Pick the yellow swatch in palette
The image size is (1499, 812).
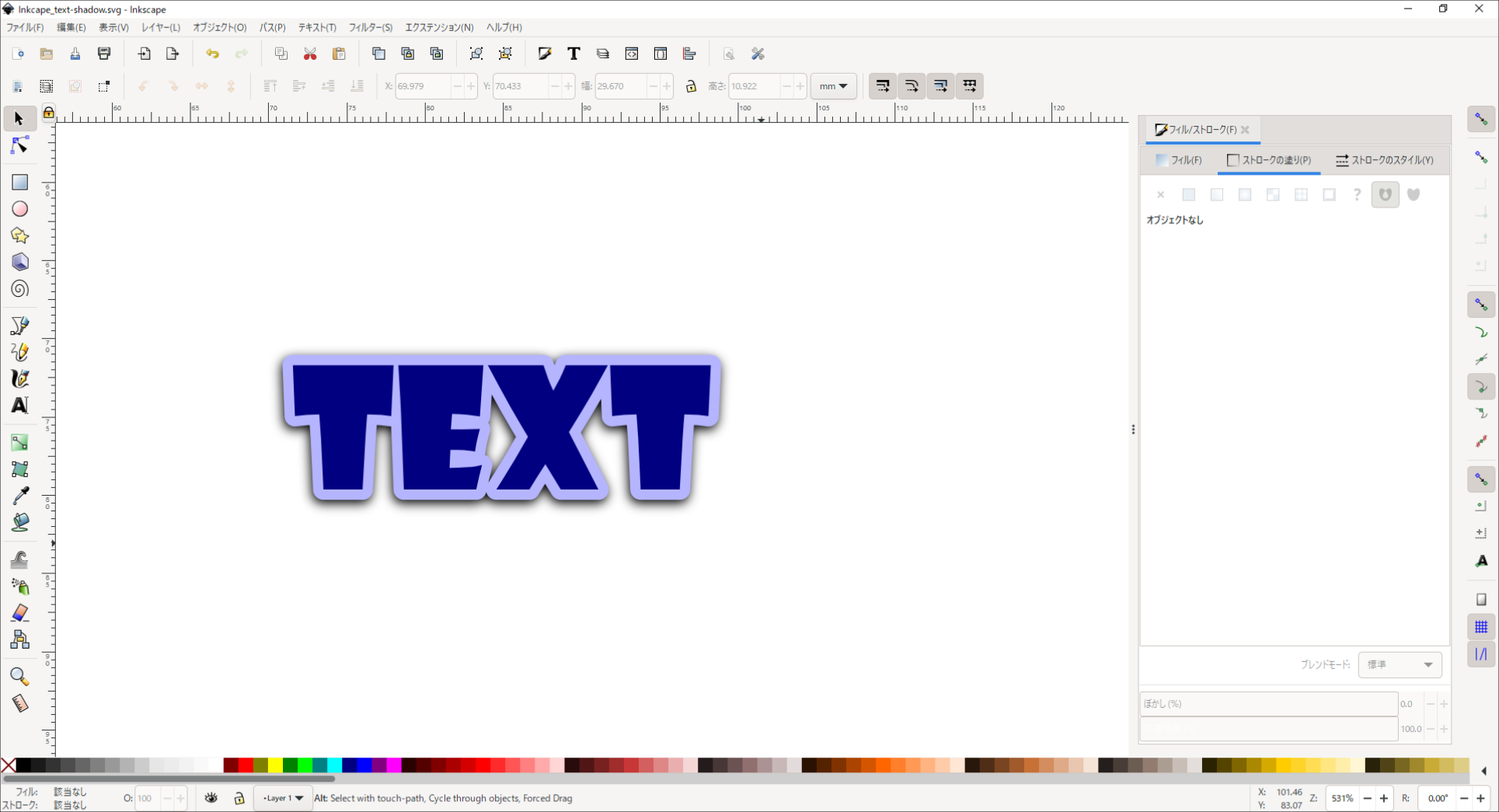(275, 766)
